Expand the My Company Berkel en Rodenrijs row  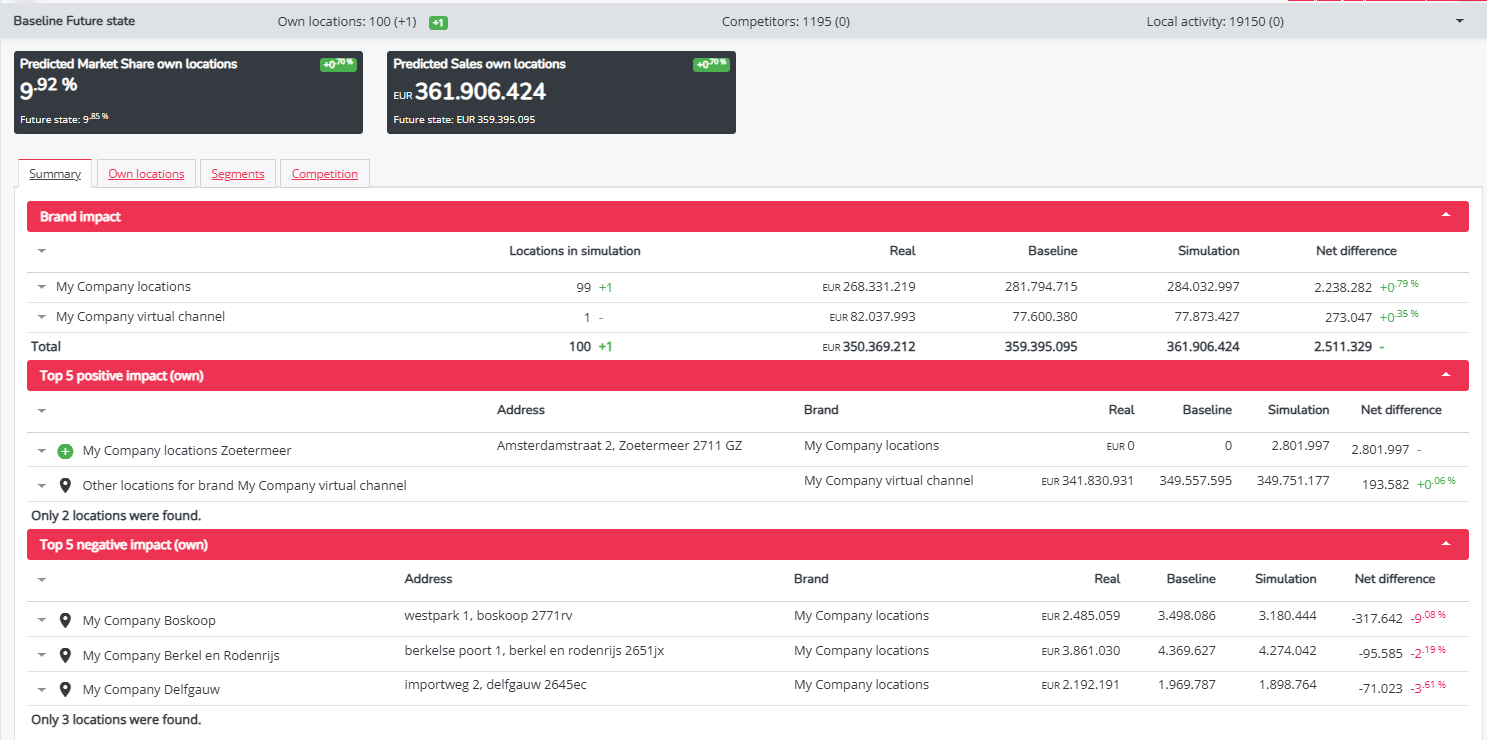(42, 655)
